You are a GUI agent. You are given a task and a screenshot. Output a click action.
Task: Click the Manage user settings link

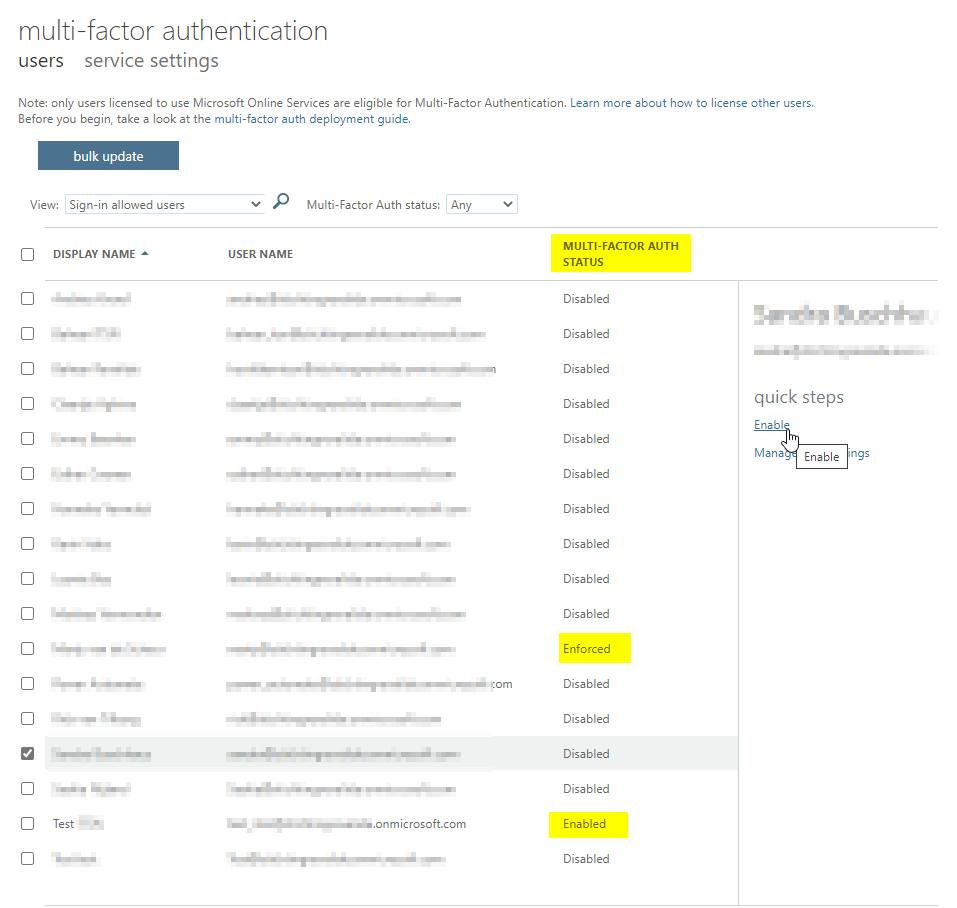[x=811, y=453]
